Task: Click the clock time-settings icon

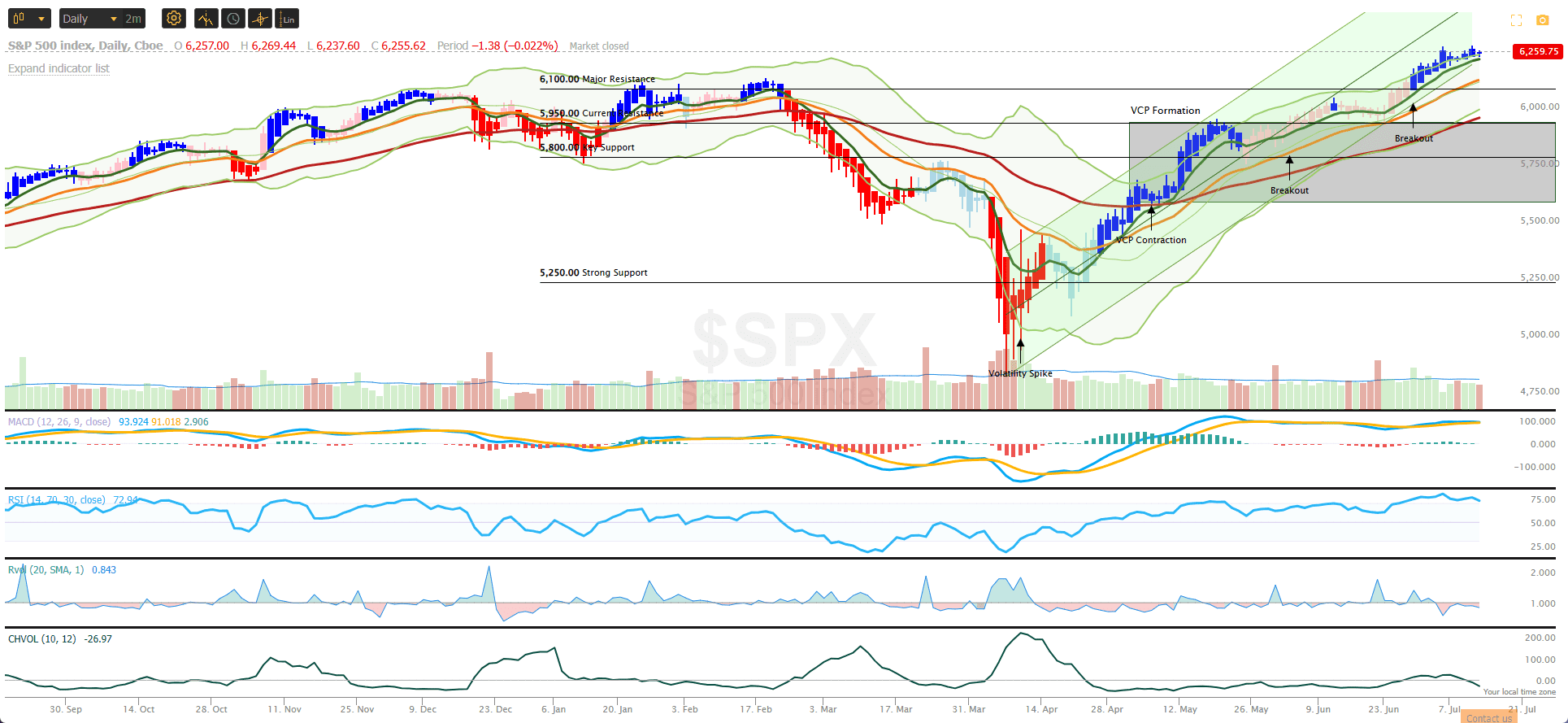Action: [233, 18]
